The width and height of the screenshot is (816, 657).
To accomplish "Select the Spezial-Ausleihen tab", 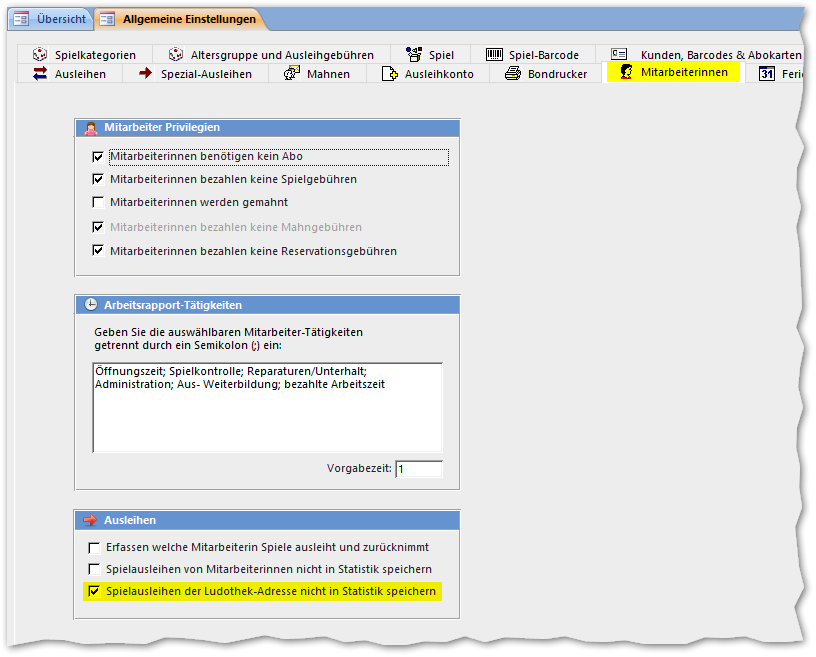I will (196, 73).
